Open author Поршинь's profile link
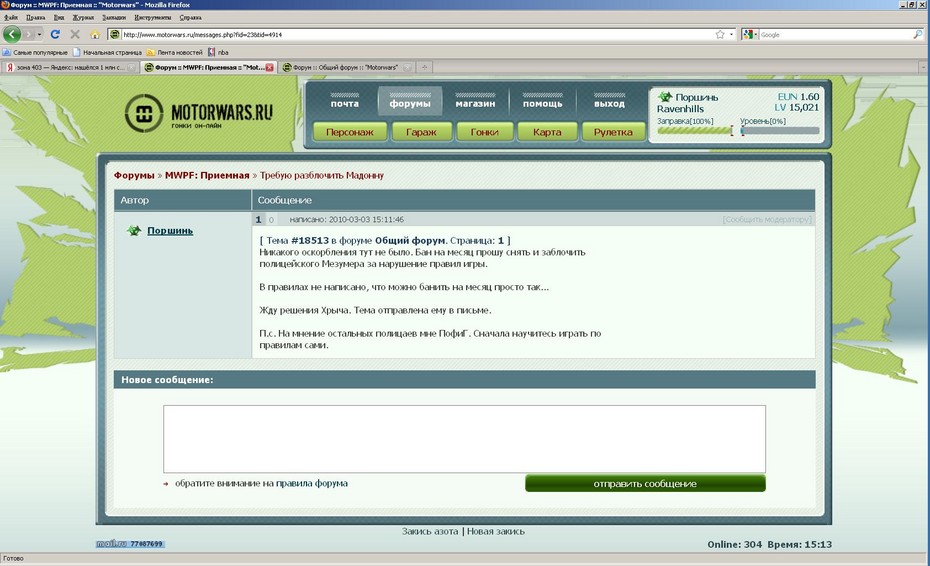The height and width of the screenshot is (566, 930). pyautogui.click(x=170, y=230)
